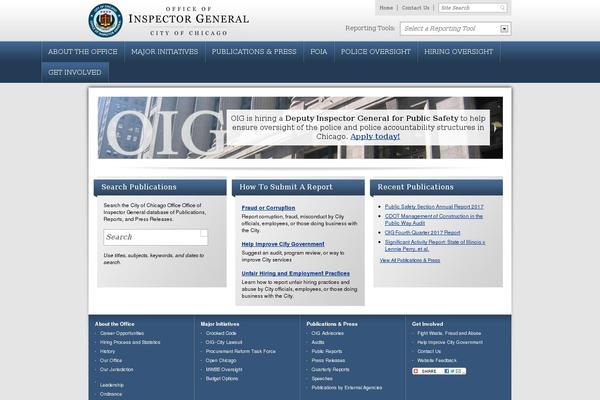Screen dimensions: 600x400
Task: Open the Fraud or Corruption link
Action: click(x=268, y=208)
